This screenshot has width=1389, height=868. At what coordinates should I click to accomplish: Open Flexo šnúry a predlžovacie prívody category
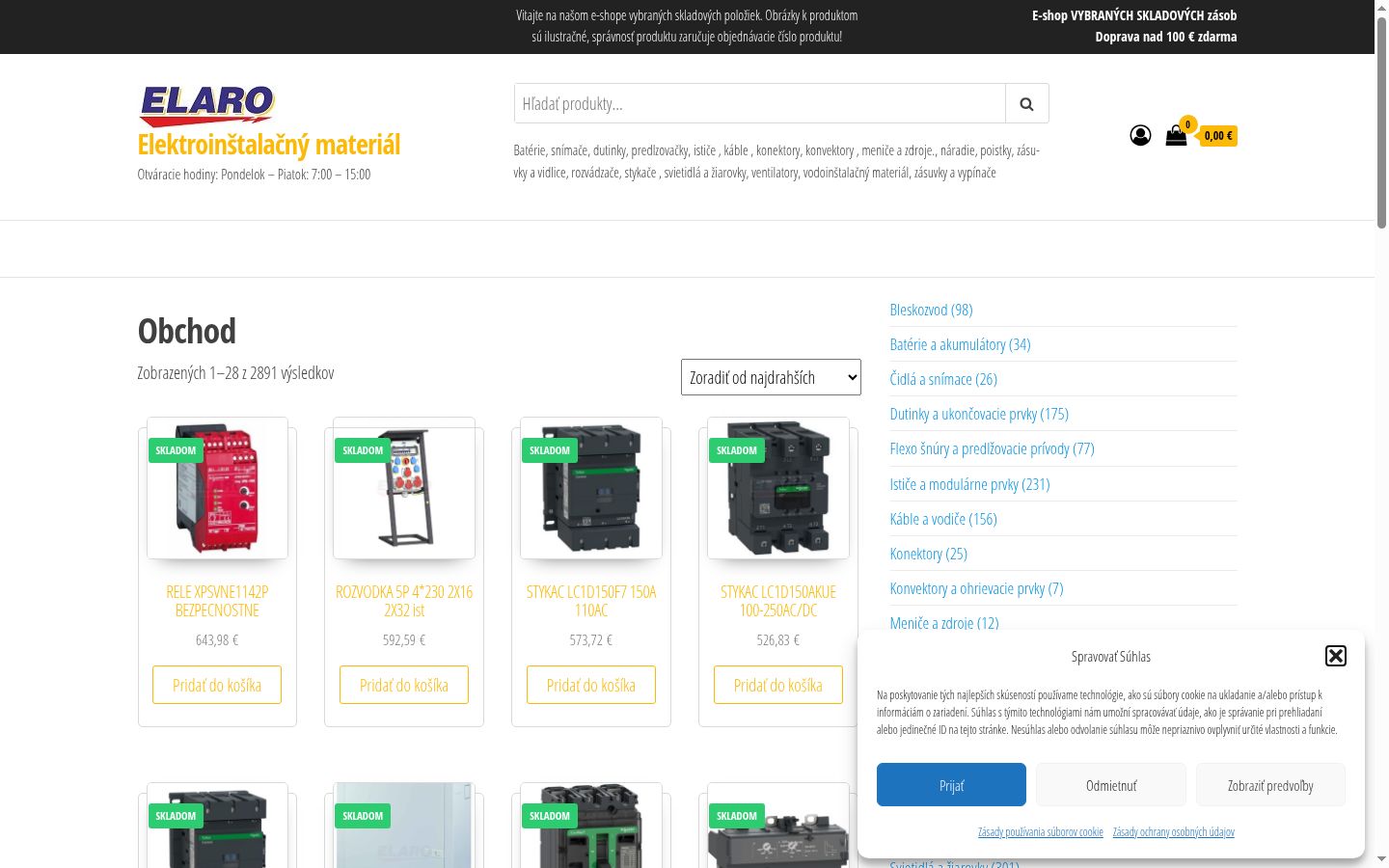click(992, 448)
